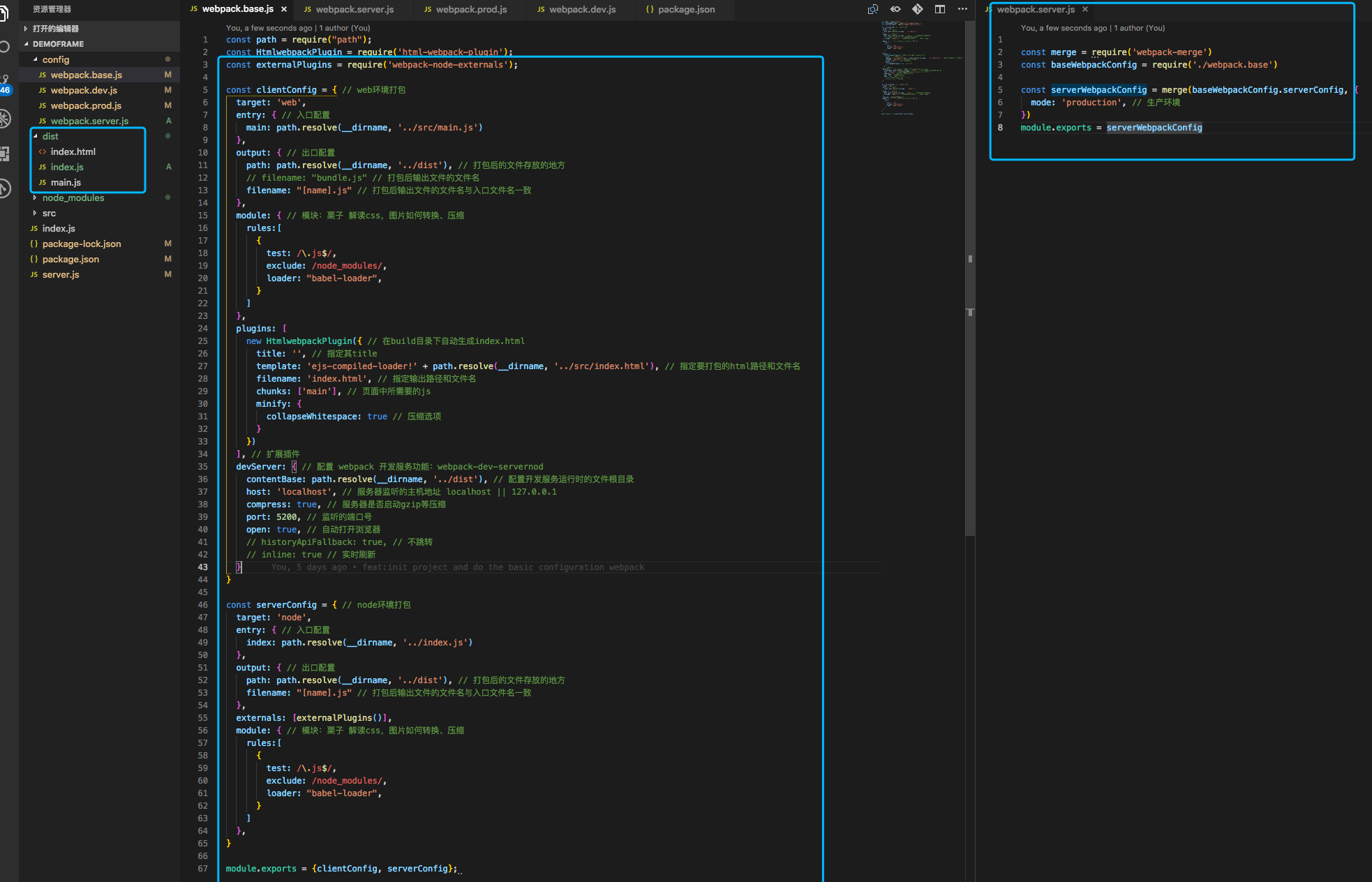The image size is (1372, 882).
Task: Click the author code lens in right webpack.server.js
Action: pos(1092,28)
